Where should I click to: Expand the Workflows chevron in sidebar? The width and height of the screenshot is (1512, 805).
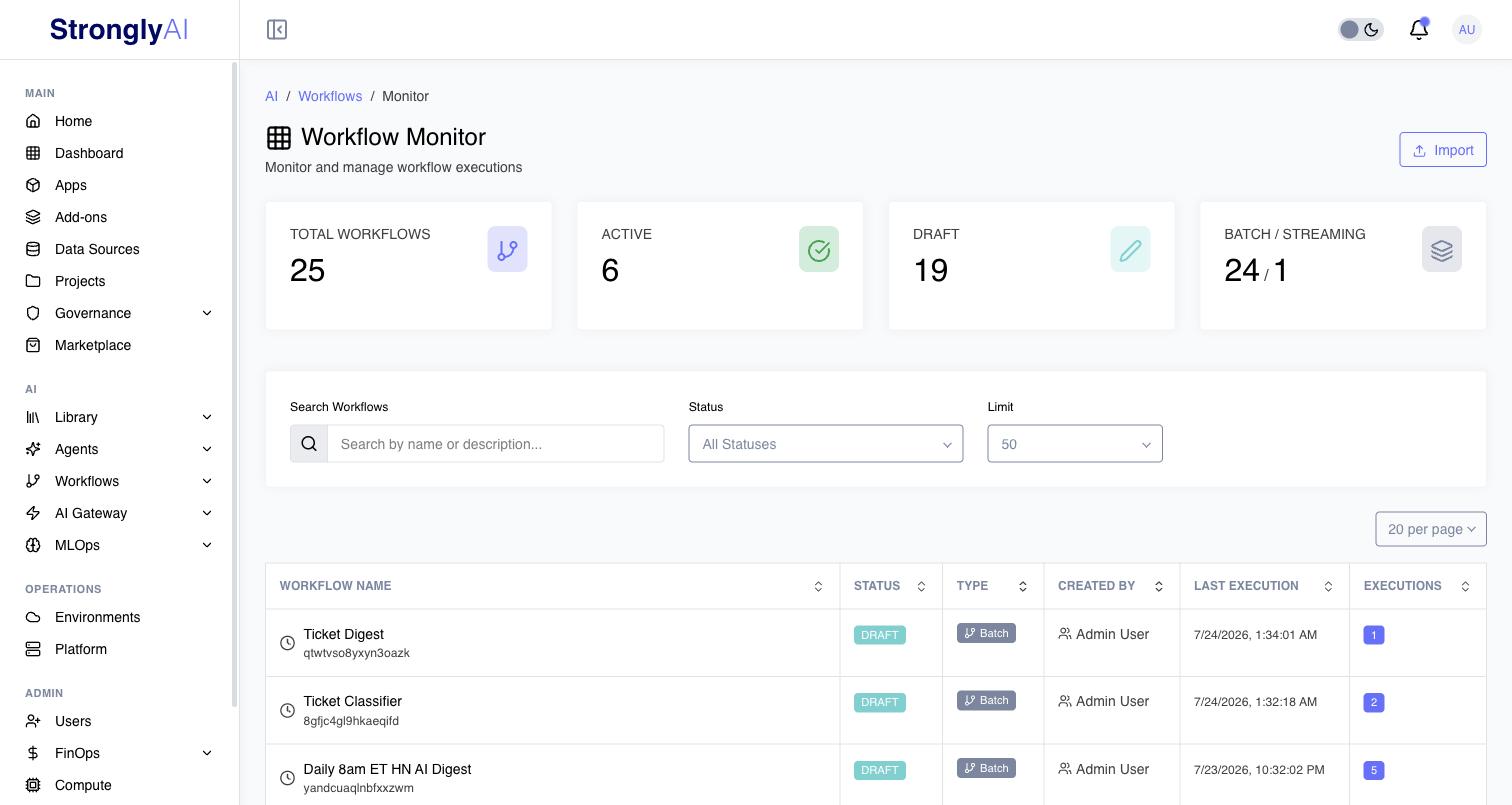[x=207, y=481]
